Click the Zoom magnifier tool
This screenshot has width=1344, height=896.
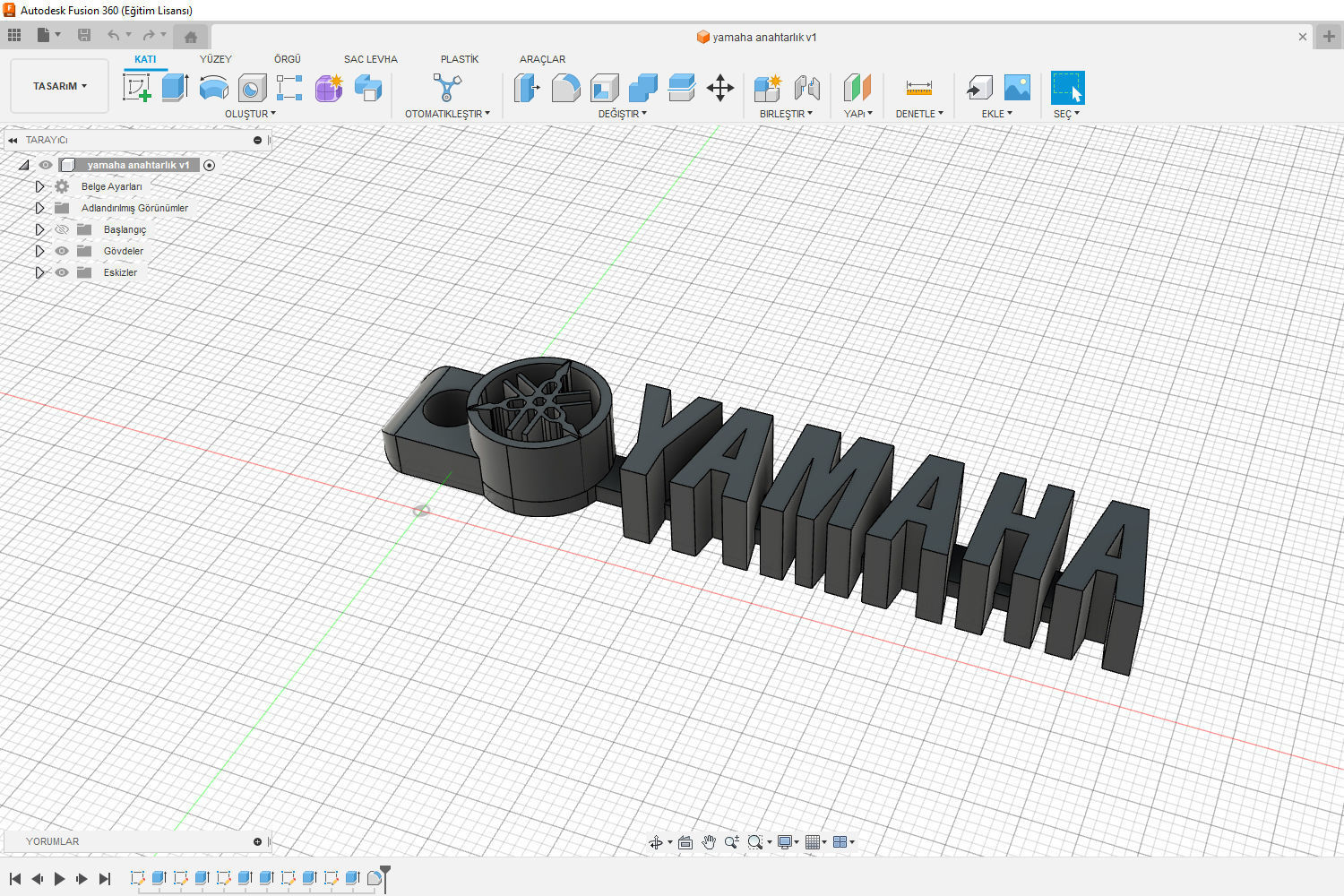pyautogui.click(x=732, y=842)
